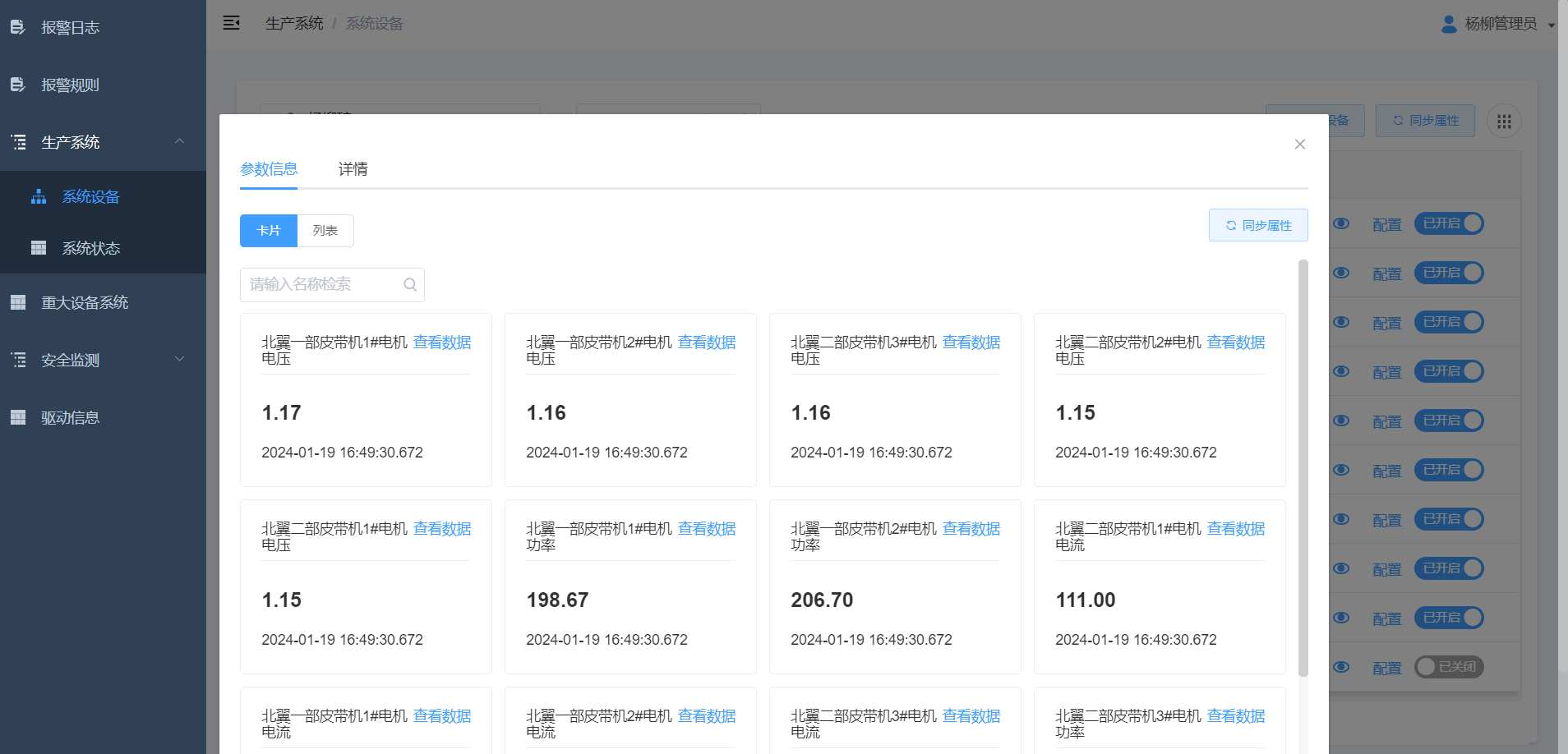Image resolution: width=1568 pixels, height=754 pixels.
Task: Open 查看数据 for 北翼一部皮带机2#电机 电压
Action: coord(707,343)
